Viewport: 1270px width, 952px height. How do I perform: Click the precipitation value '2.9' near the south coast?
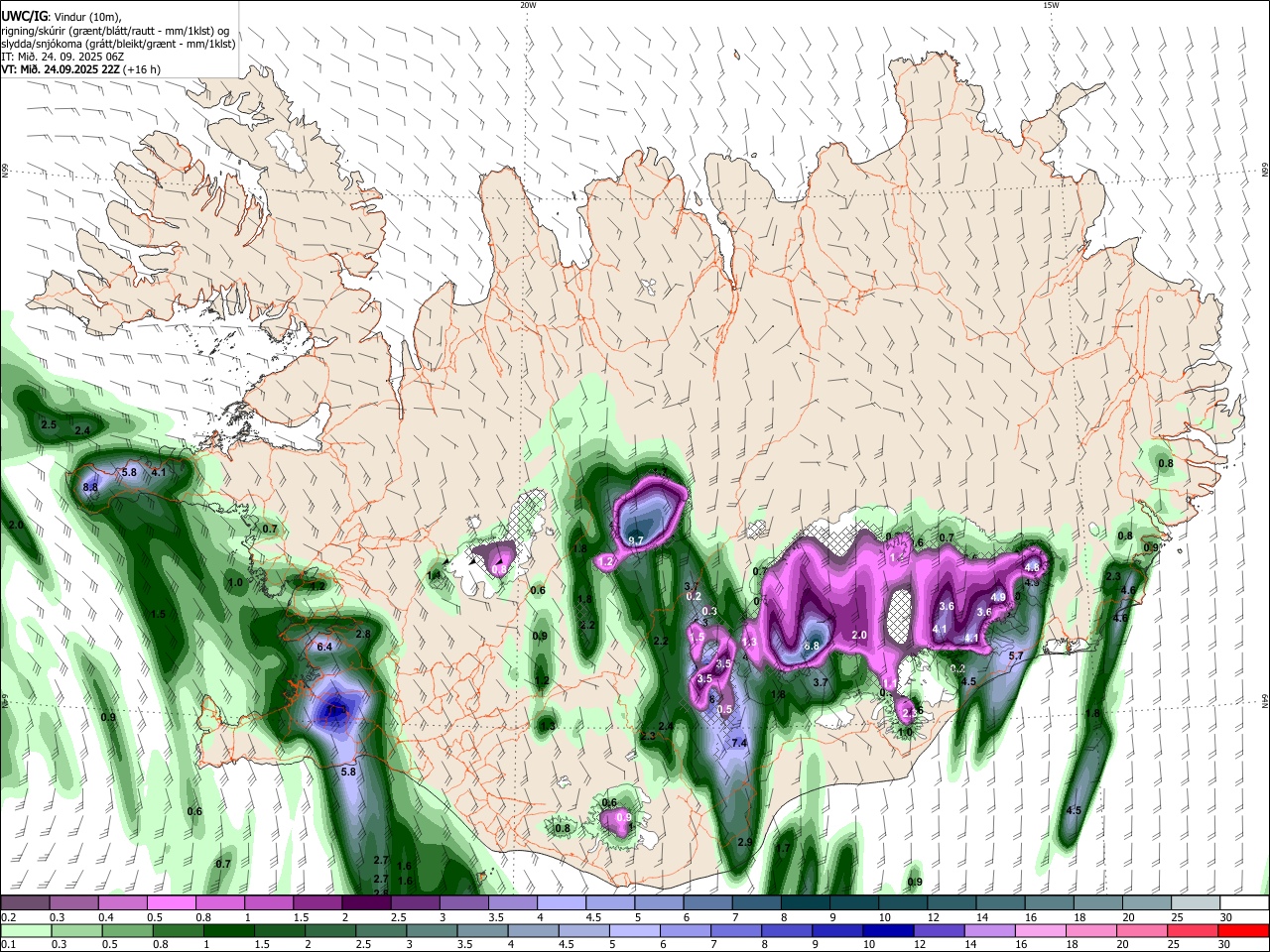[746, 842]
